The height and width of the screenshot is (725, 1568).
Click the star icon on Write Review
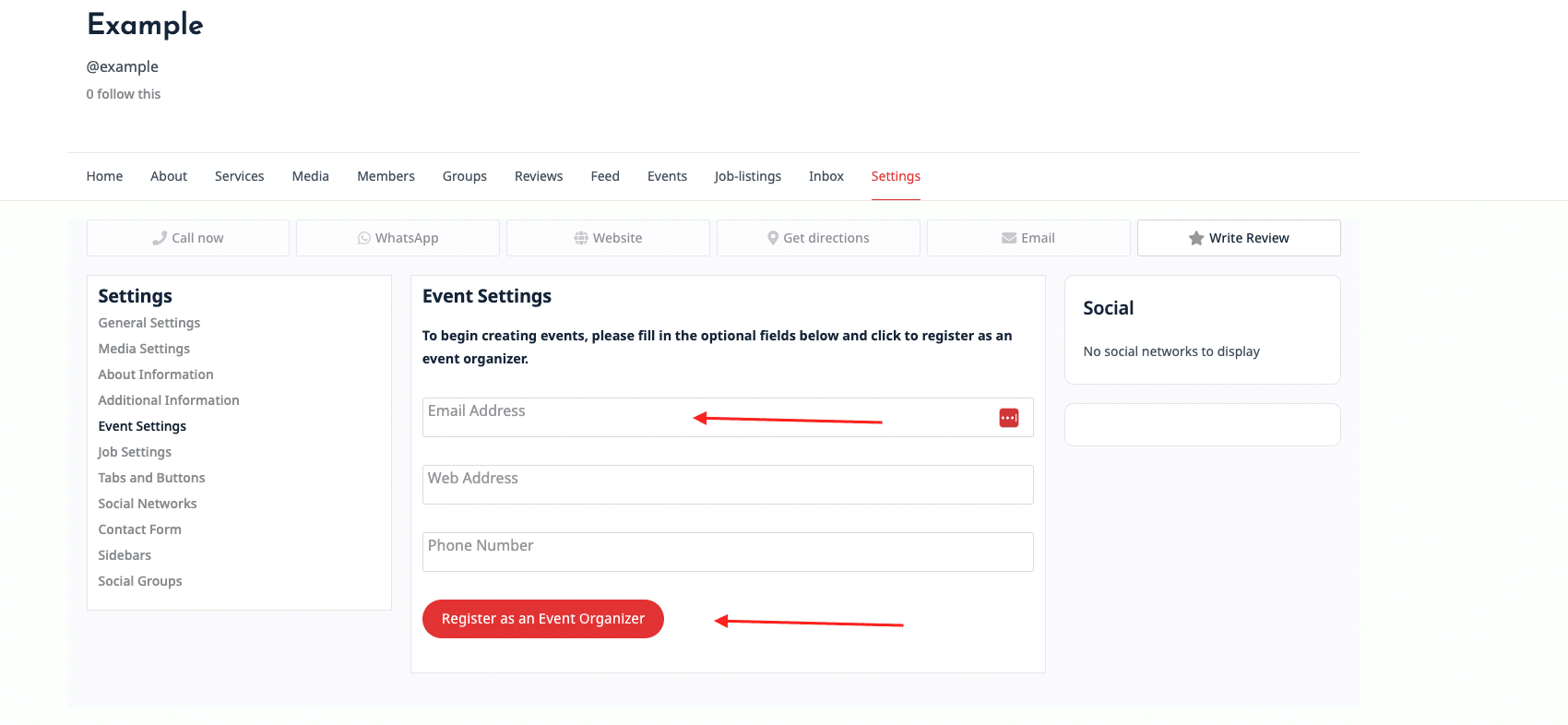(1196, 238)
